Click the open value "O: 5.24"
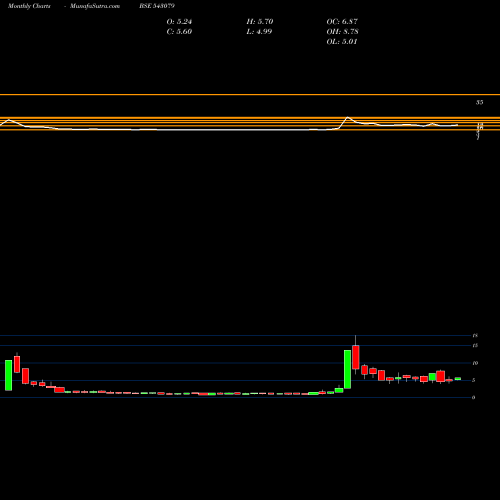Viewport: 500px width, 500px height. coord(179,22)
